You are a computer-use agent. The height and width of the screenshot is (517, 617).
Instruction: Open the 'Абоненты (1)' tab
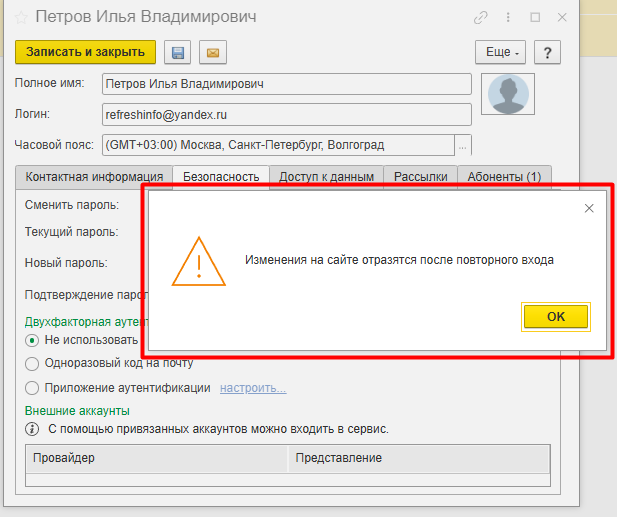coord(504,177)
